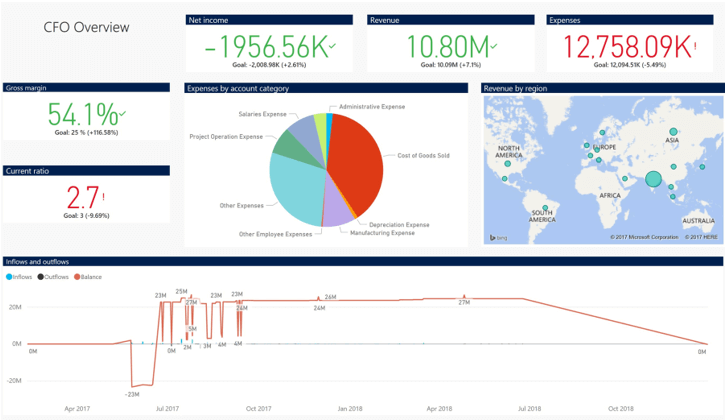Screen dimensions: 726x420
Task: Click the Balance legend marker
Action: point(77,277)
